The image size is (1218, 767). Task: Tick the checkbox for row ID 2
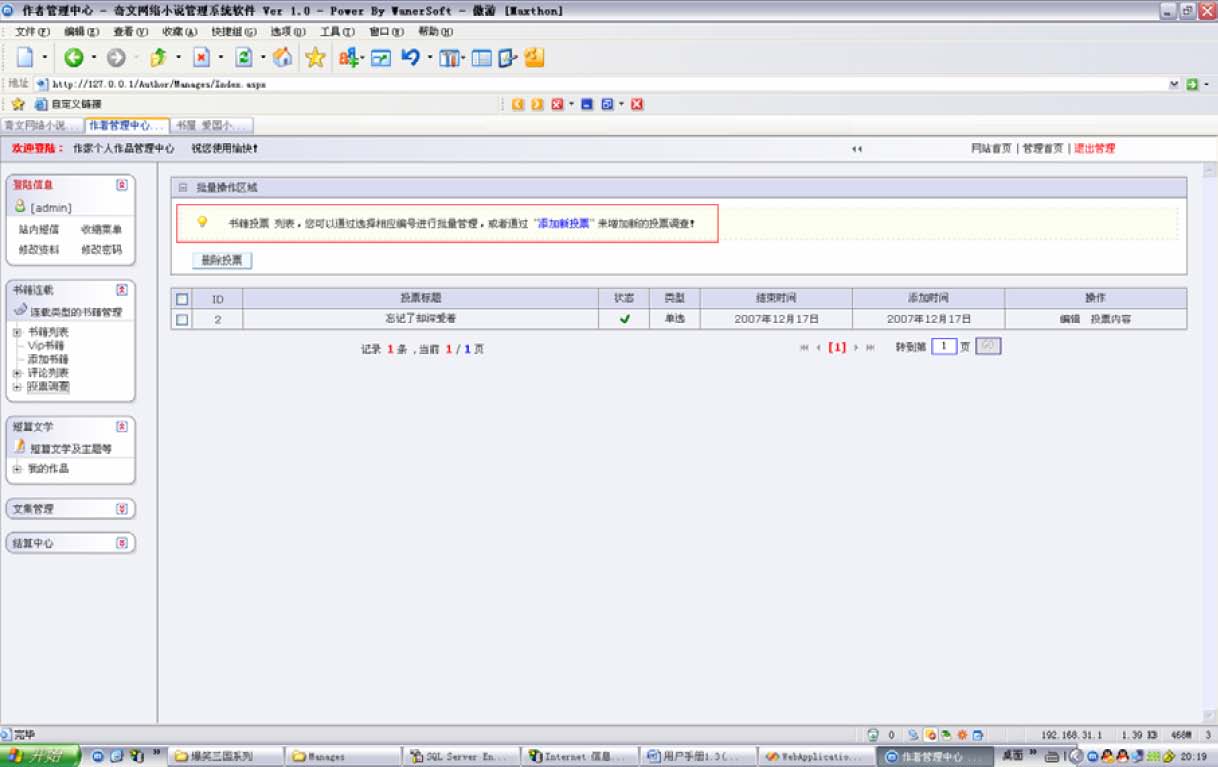tap(182, 319)
